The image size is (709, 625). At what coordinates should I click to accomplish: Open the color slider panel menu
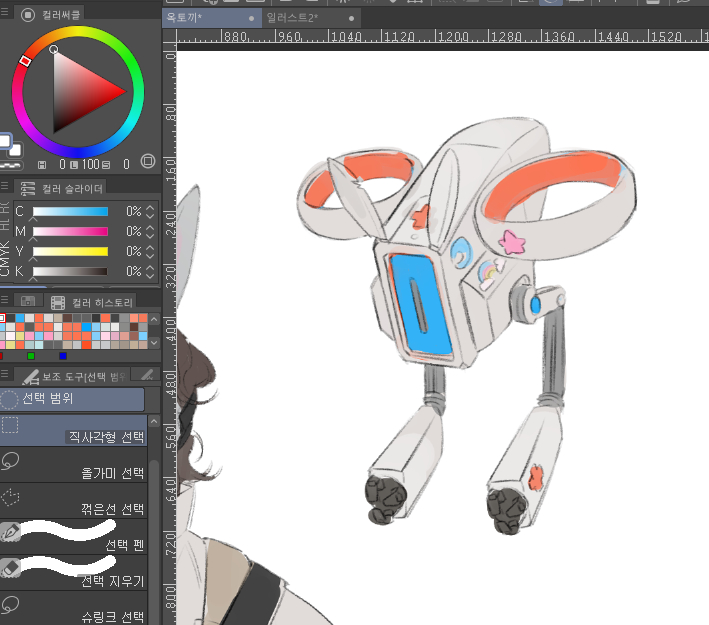point(6,188)
